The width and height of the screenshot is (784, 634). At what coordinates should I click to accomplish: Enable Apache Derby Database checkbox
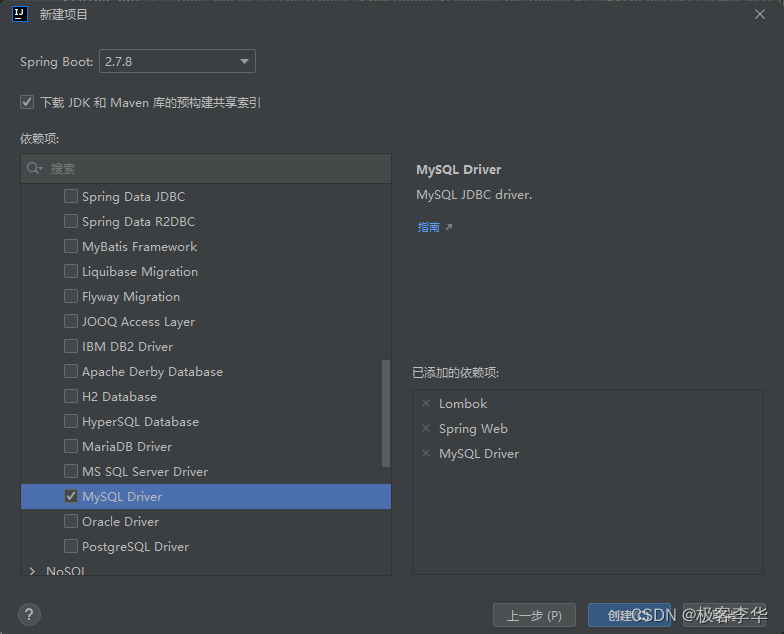[x=71, y=371]
